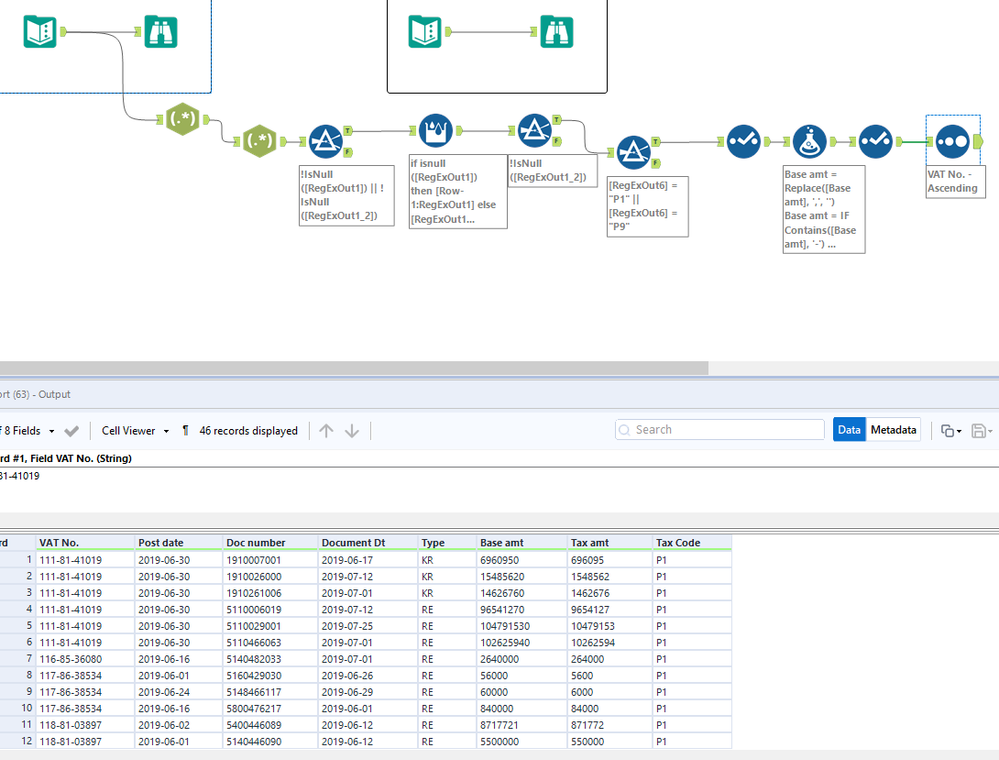Open the copy results dropdown
This screenshot has height=760, width=999.
(x=951, y=431)
